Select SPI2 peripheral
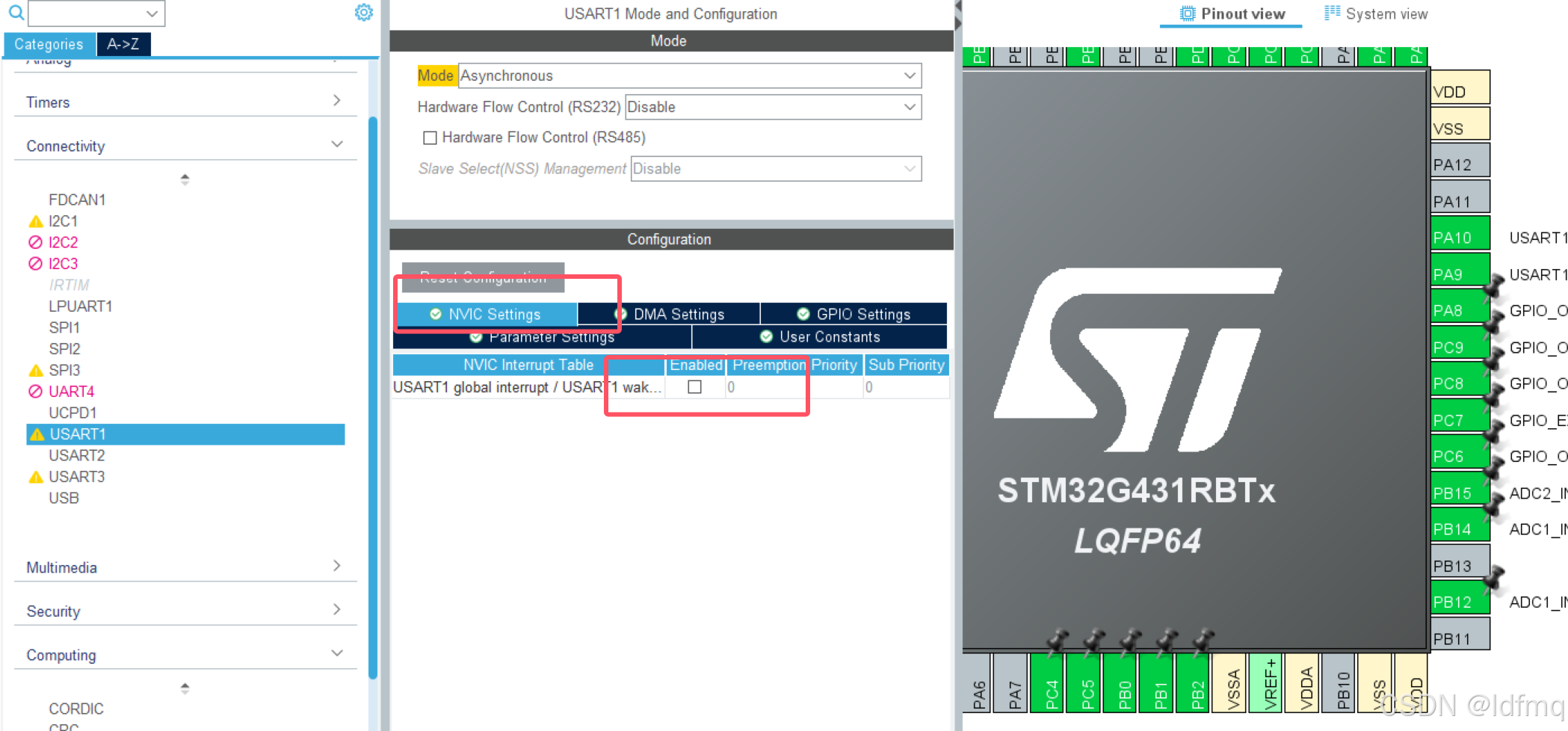Viewport: 1568px width, 731px height. coord(64,349)
